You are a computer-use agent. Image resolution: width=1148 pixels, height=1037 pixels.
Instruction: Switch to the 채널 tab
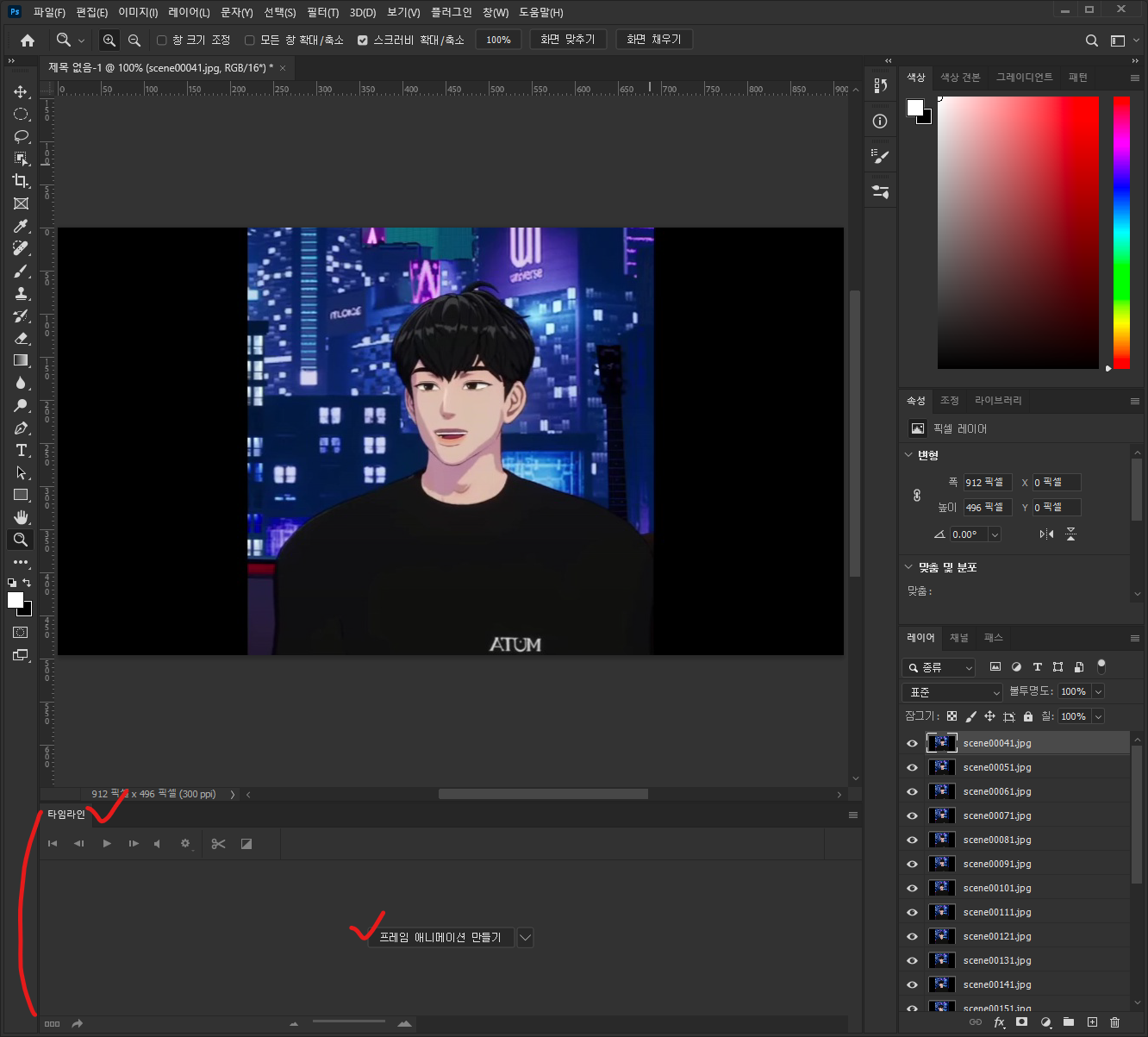click(959, 638)
